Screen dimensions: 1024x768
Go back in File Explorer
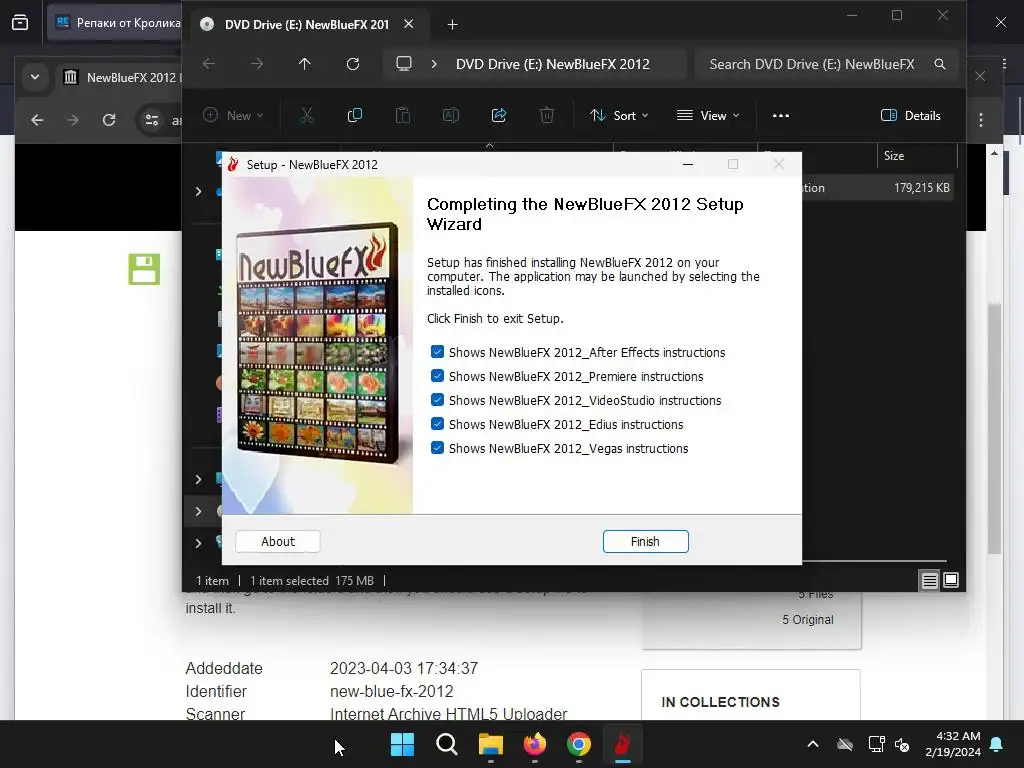tap(209, 64)
